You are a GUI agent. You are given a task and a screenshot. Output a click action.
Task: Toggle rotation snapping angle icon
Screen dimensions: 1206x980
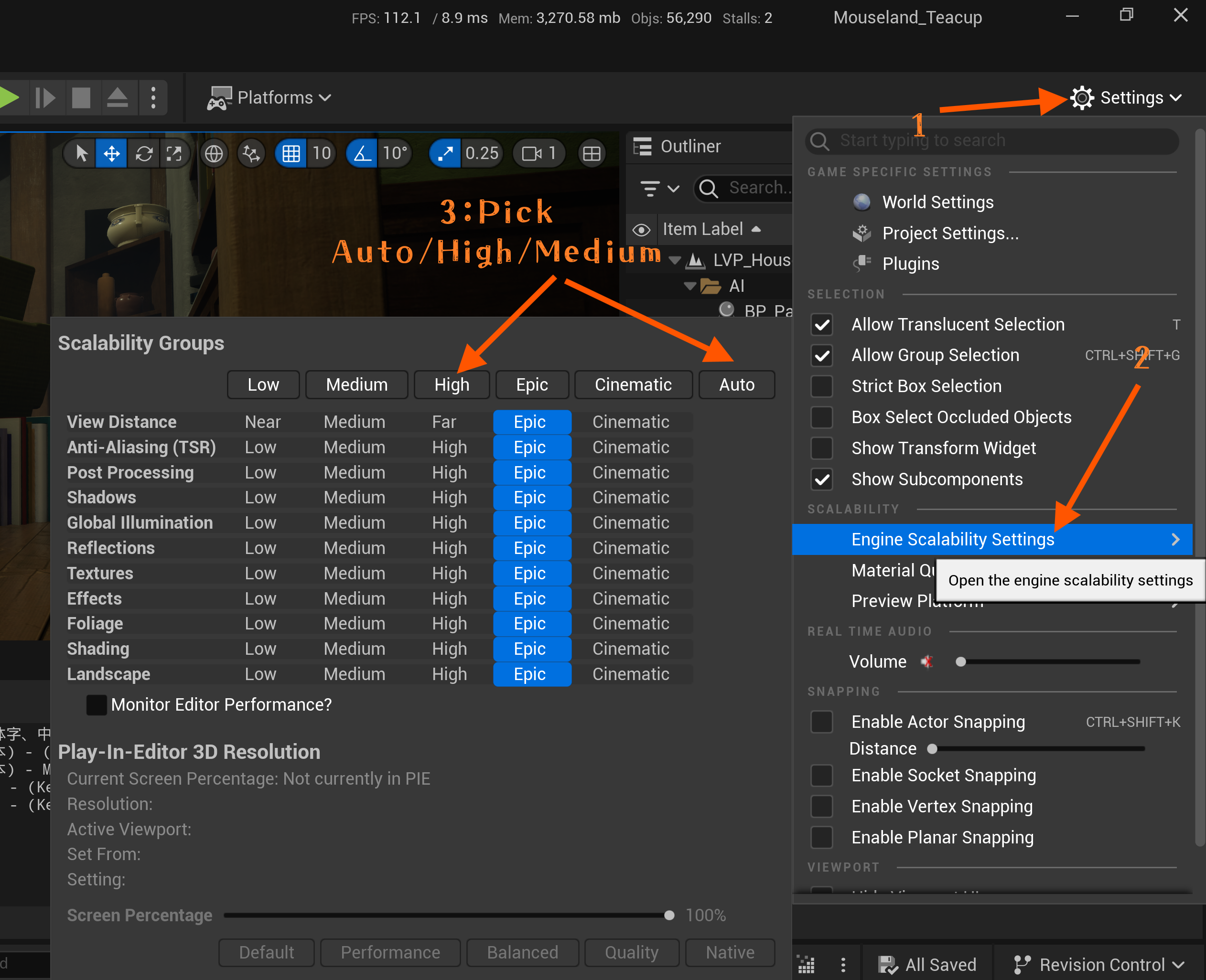click(x=362, y=153)
